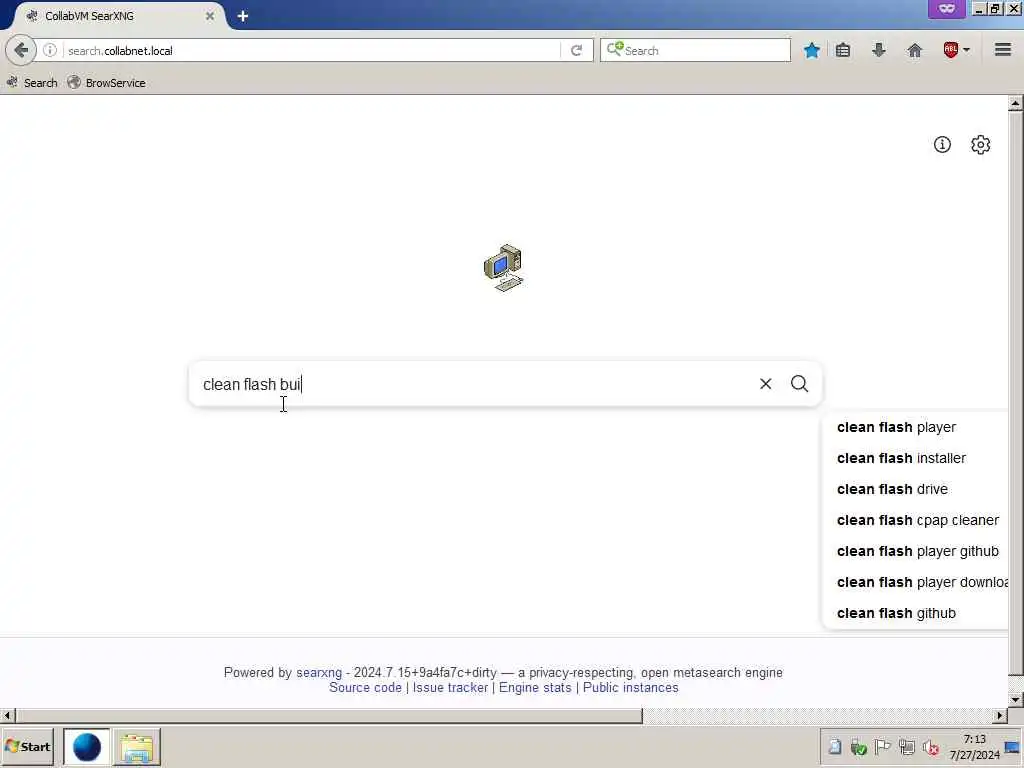Click the horizontal scrollbar right arrow

click(x=1000, y=716)
